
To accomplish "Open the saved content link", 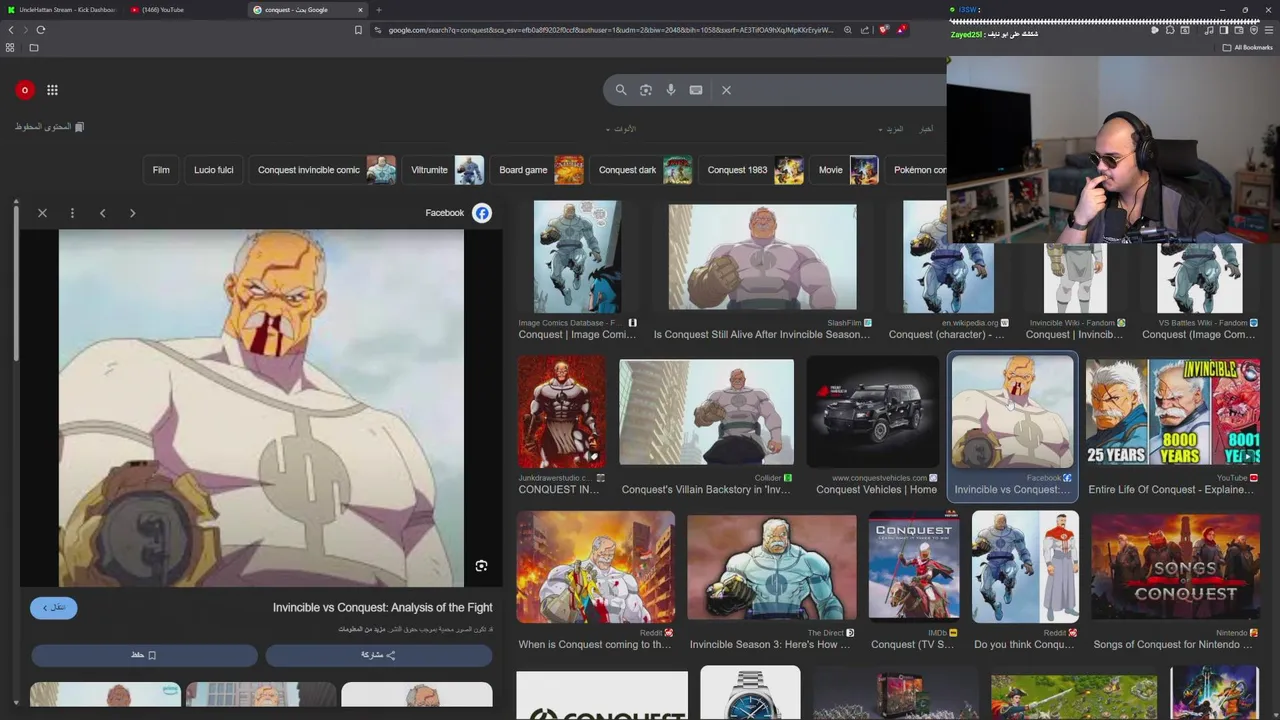I will pos(50,127).
